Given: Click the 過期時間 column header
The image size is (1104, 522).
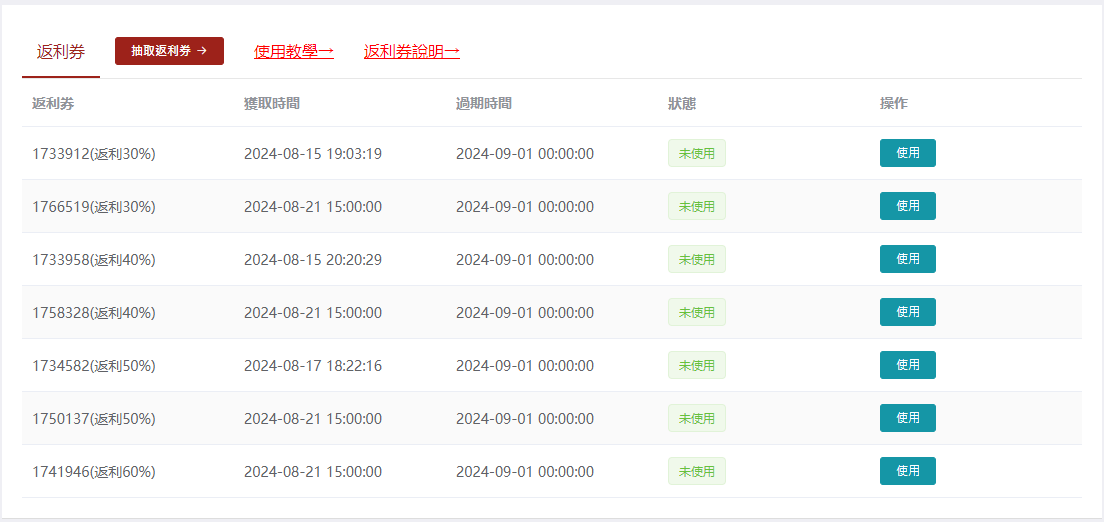Looking at the screenshot, I should [x=483, y=103].
